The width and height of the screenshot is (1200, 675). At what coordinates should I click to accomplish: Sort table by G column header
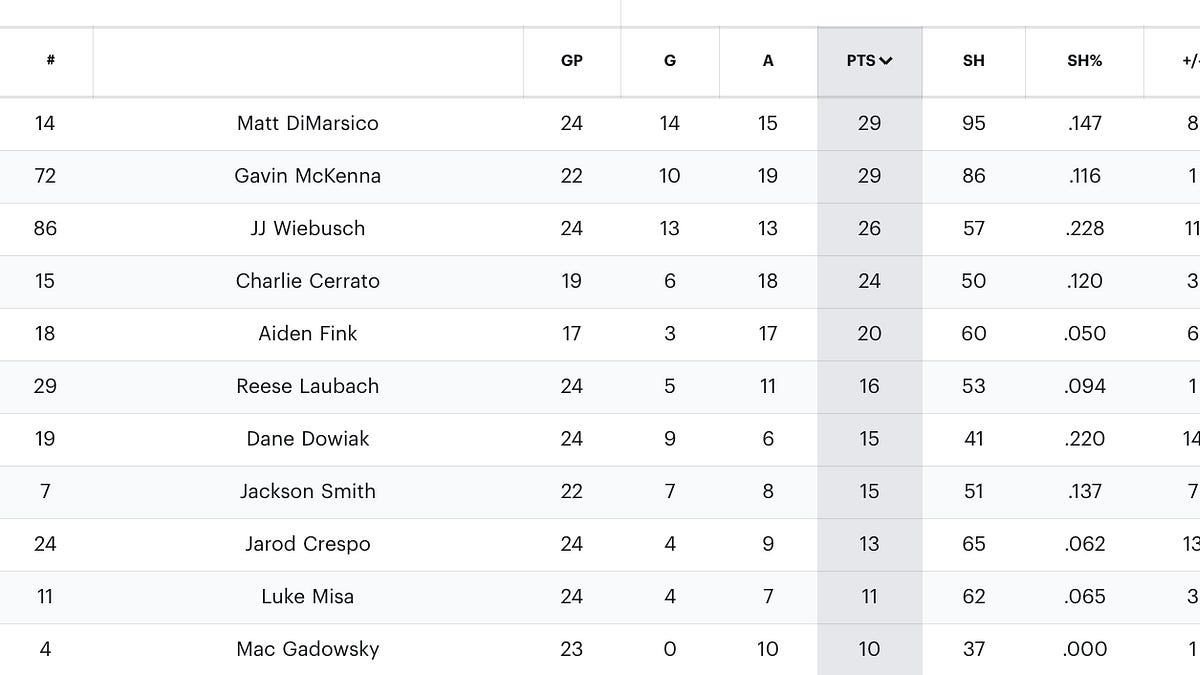pos(670,61)
